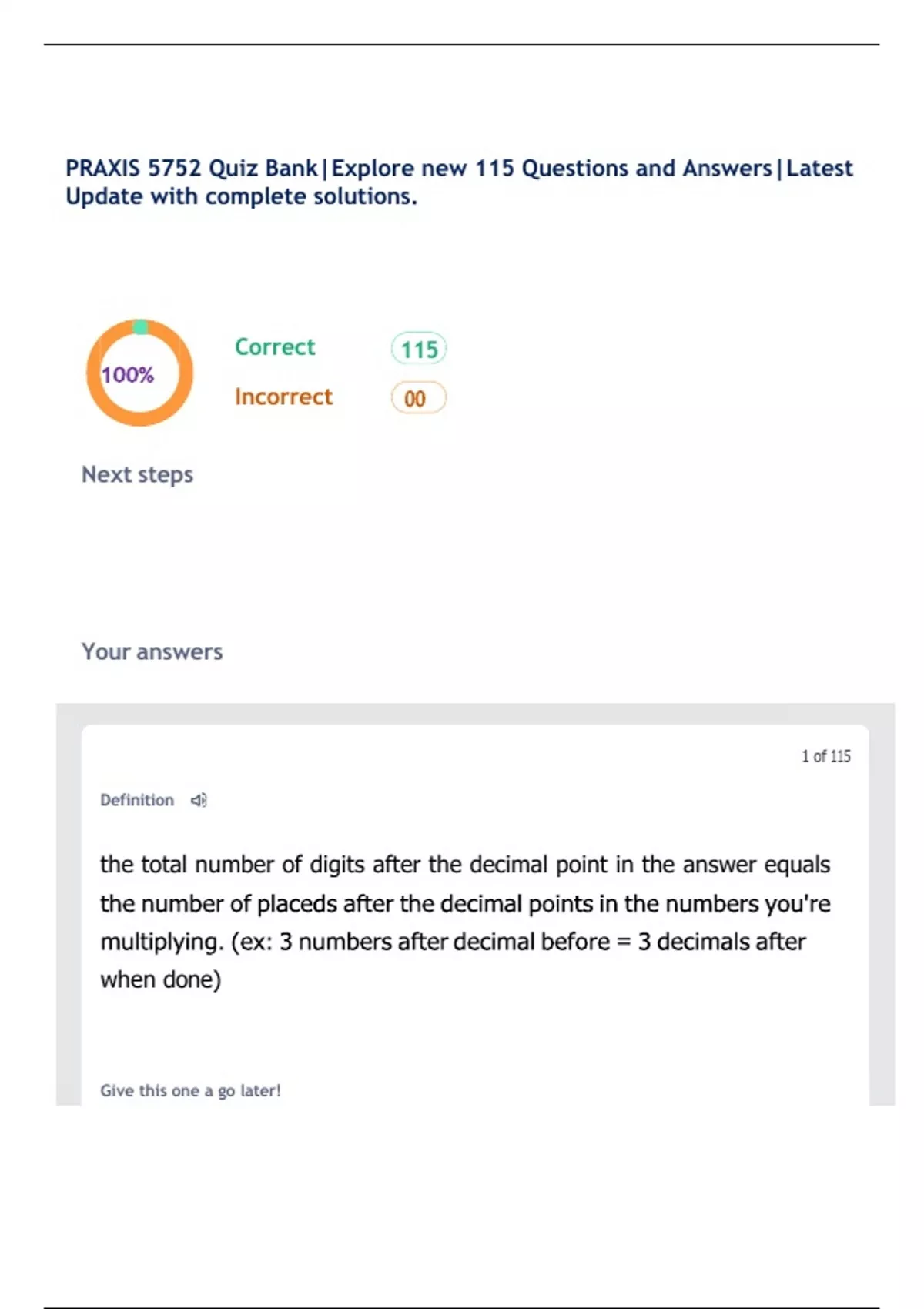Click "Give this one a go later!" text
The image size is (924, 1309).
coord(190,1090)
